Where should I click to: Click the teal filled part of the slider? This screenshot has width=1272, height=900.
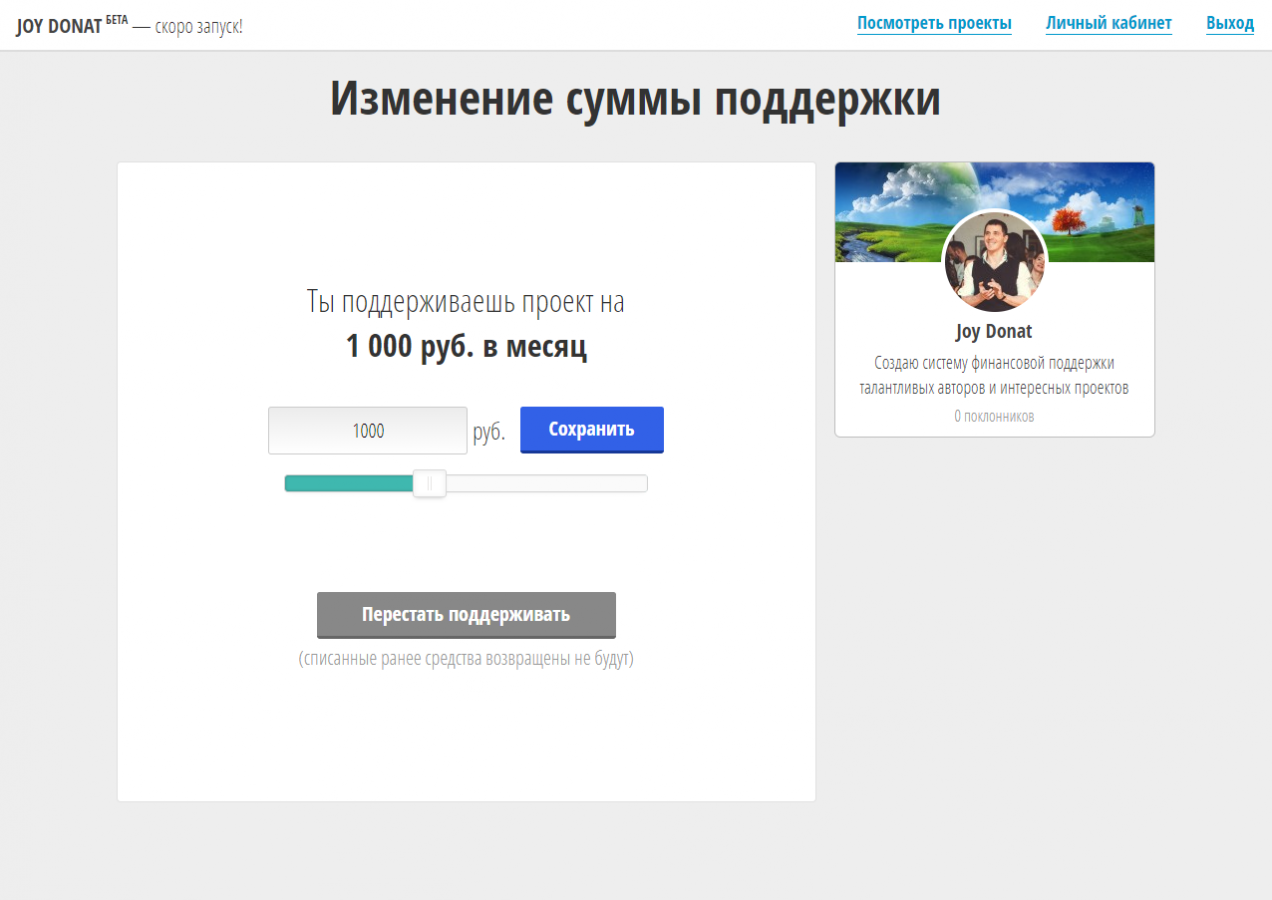click(x=348, y=484)
